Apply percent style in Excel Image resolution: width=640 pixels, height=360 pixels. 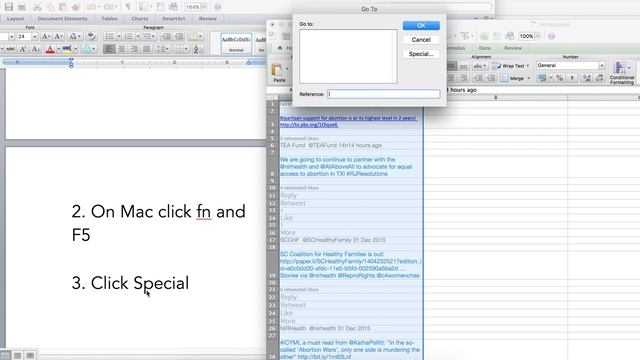point(560,78)
